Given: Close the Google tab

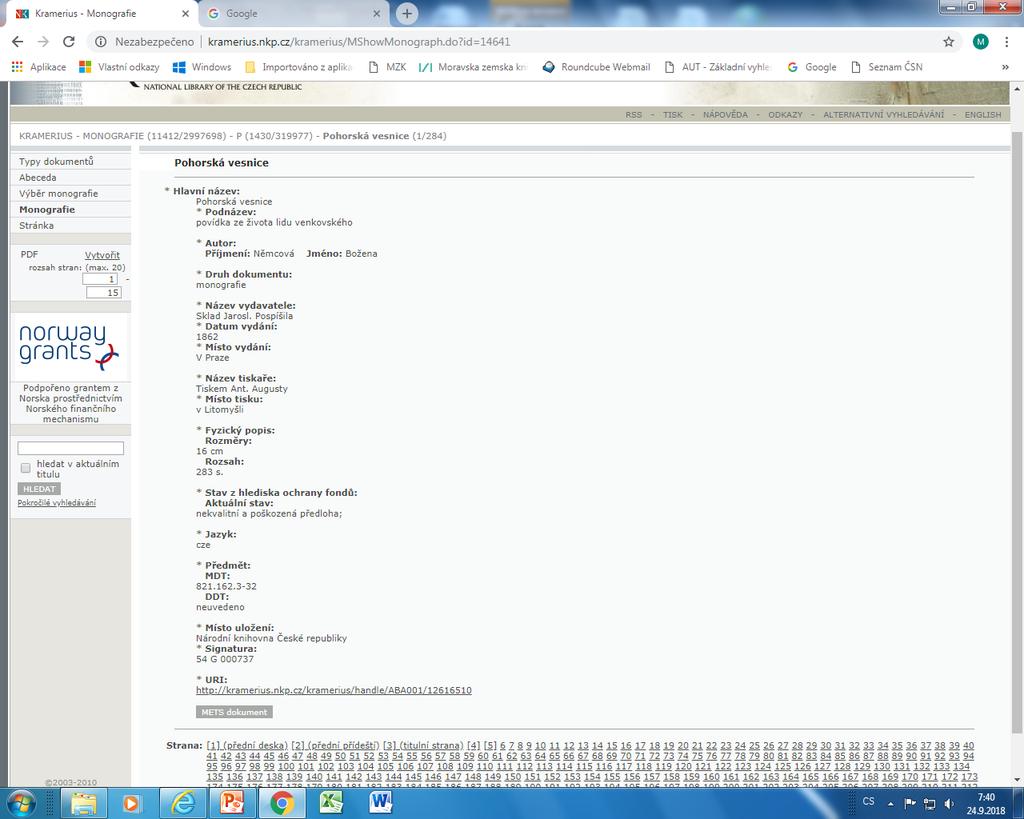Looking at the screenshot, I should tap(376, 13).
